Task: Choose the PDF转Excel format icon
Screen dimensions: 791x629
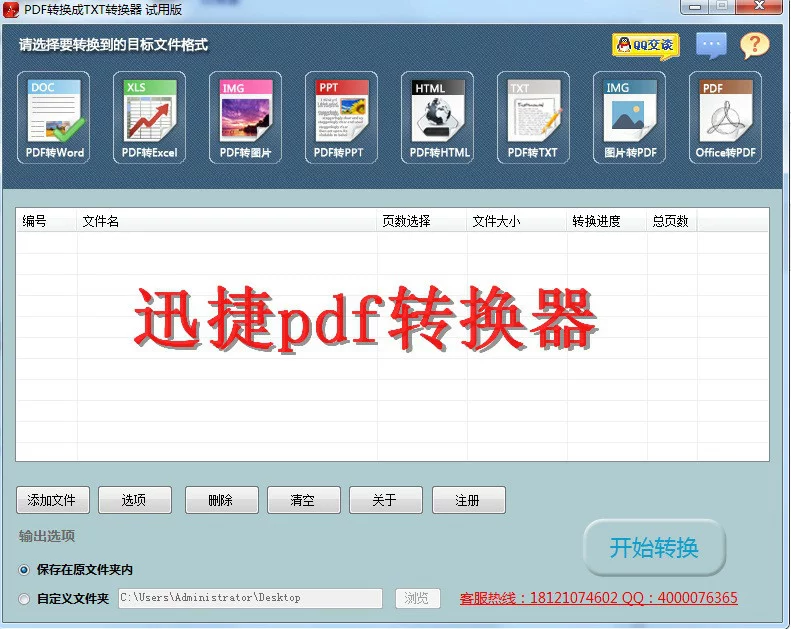Action: pos(150,118)
